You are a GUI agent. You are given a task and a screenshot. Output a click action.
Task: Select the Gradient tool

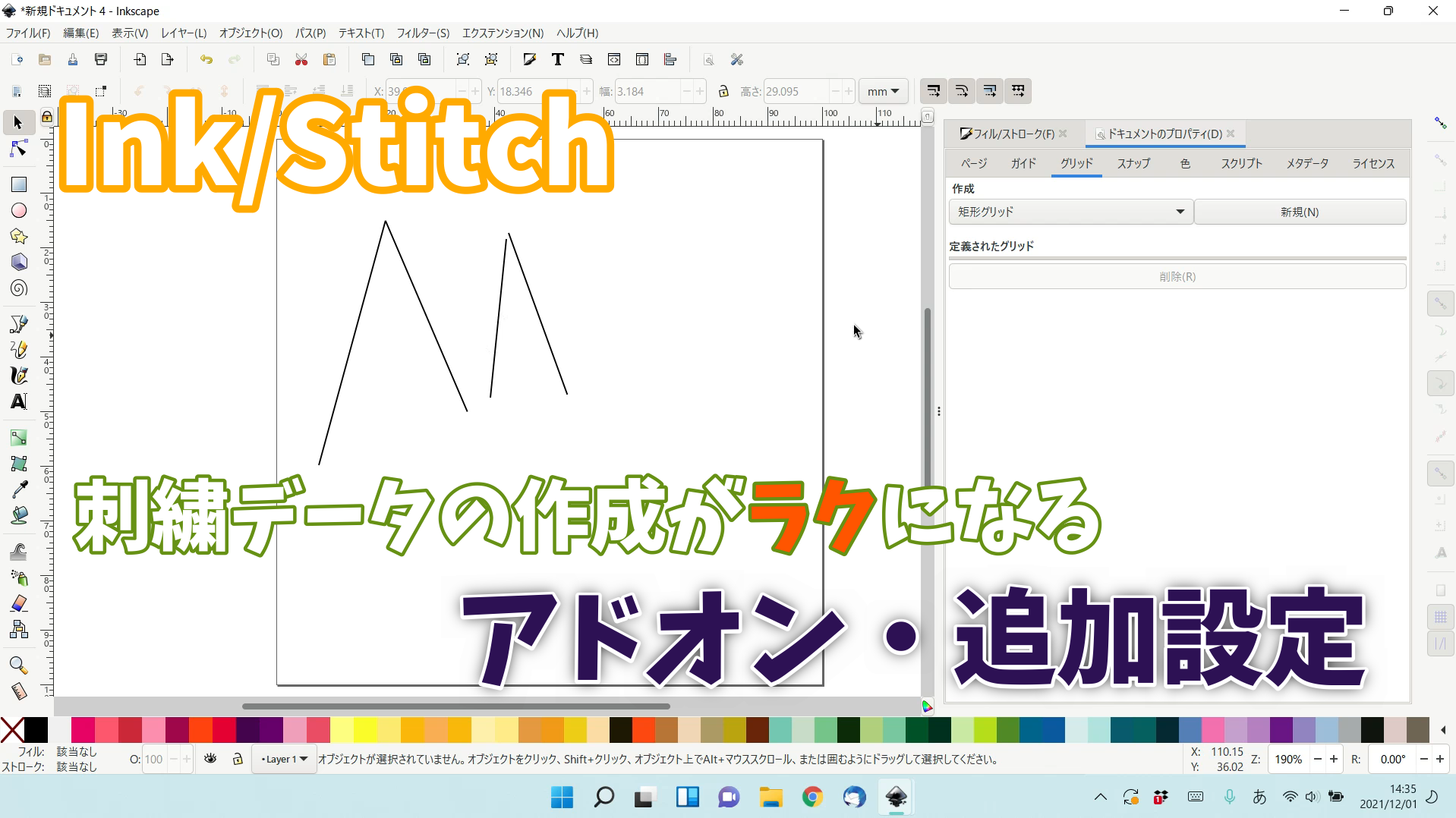18,438
